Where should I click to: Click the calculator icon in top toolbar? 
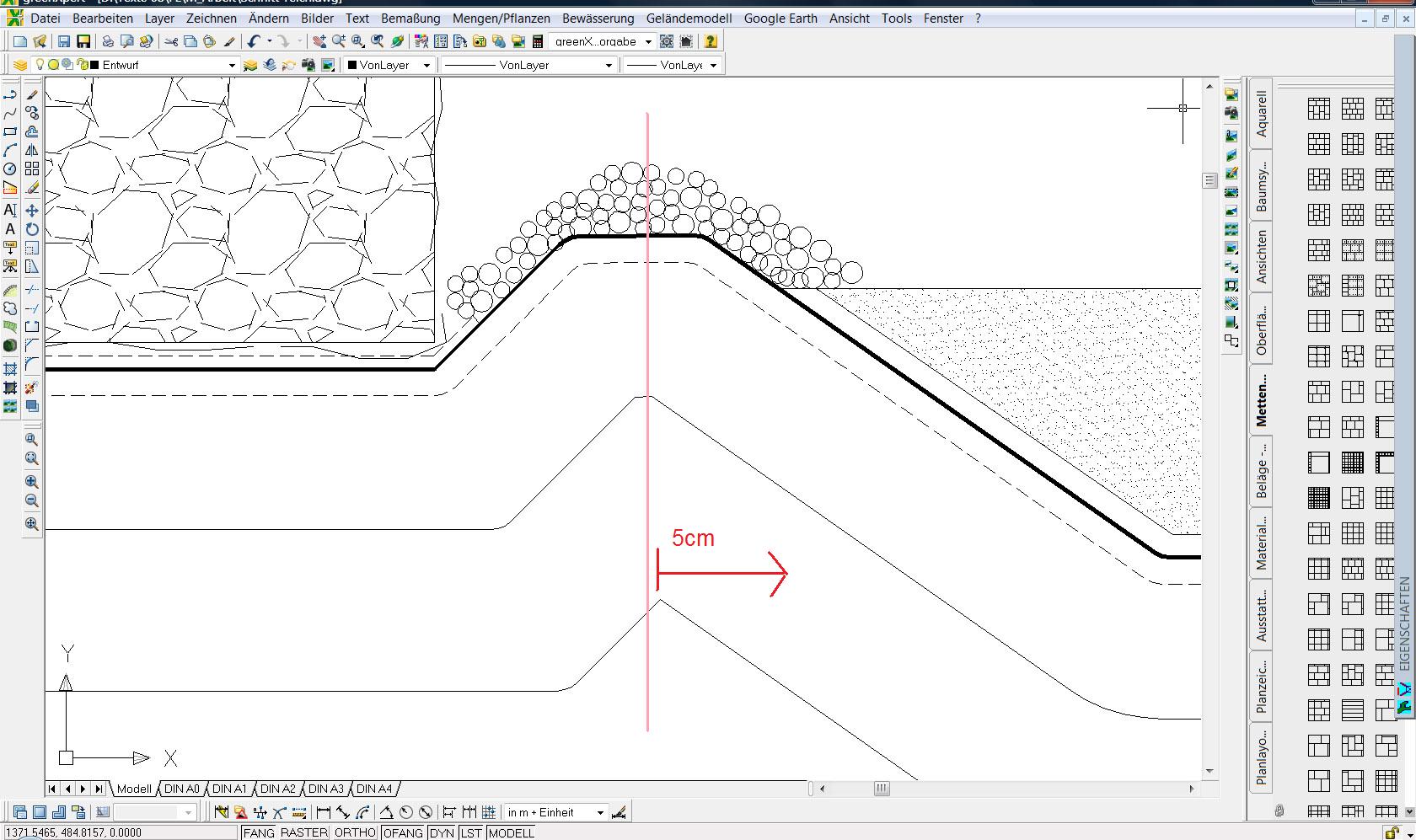tap(538, 41)
